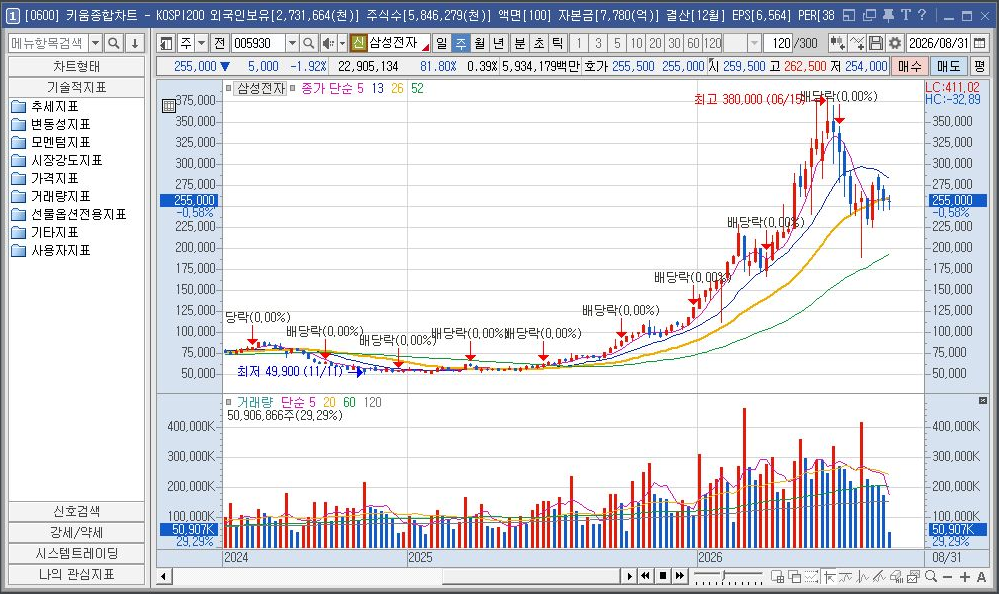Click the T font icon in title bar
Screen dimensions: 999x594
click(905, 15)
